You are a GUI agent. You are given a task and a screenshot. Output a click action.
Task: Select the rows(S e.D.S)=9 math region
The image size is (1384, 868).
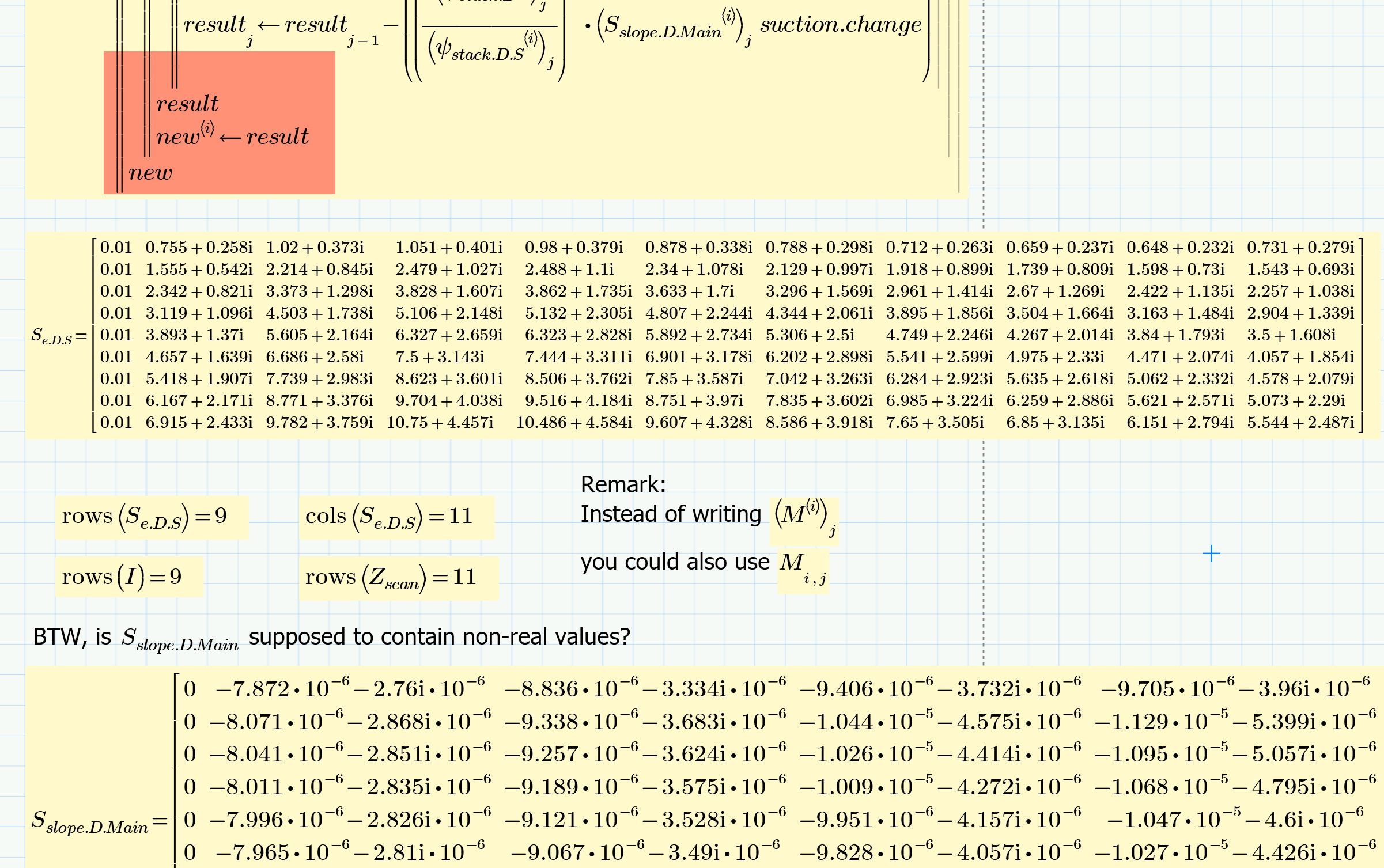144,516
